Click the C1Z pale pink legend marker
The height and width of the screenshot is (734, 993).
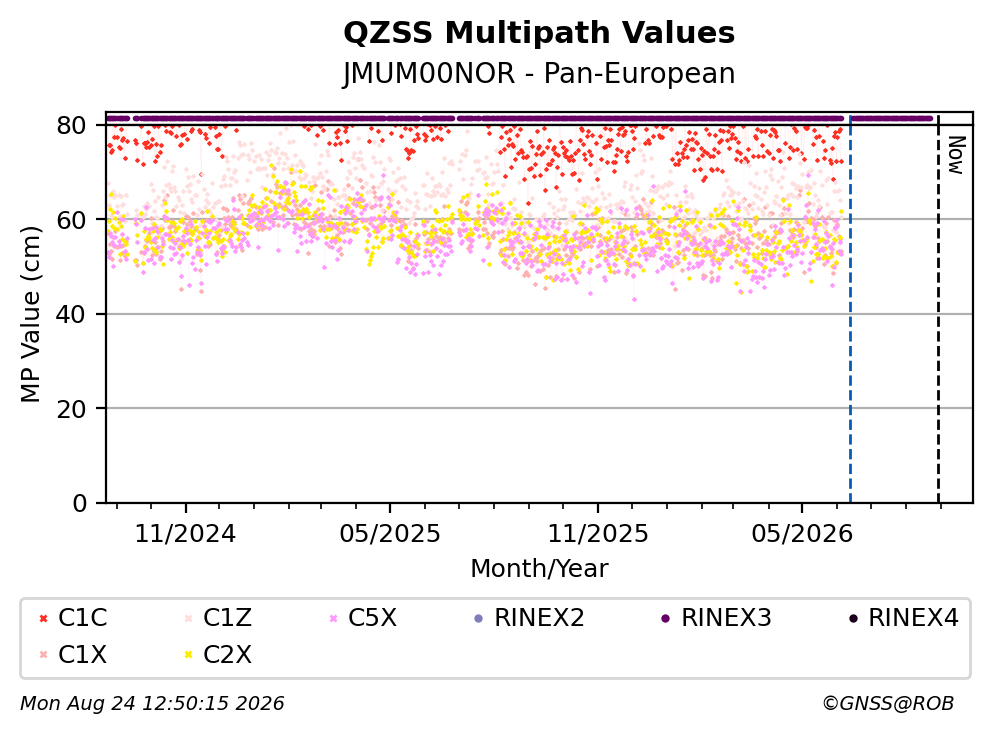click(189, 618)
